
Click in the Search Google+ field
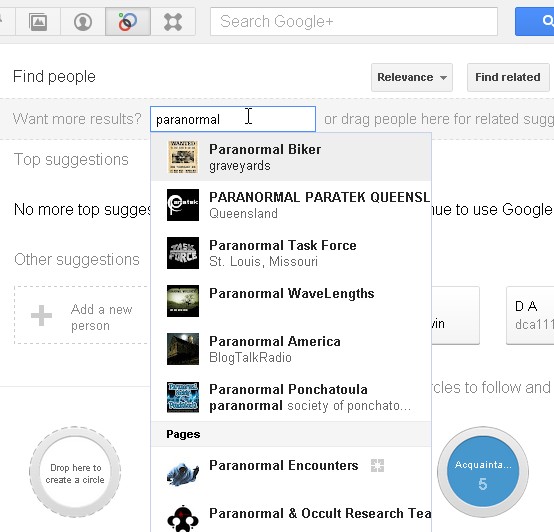pos(354,22)
